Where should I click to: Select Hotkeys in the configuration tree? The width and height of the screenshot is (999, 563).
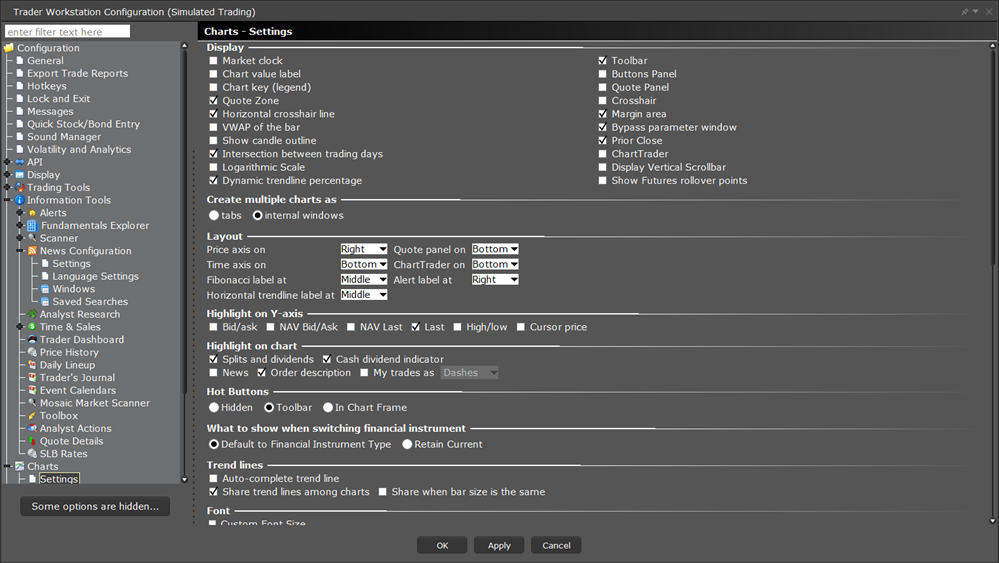47,86
